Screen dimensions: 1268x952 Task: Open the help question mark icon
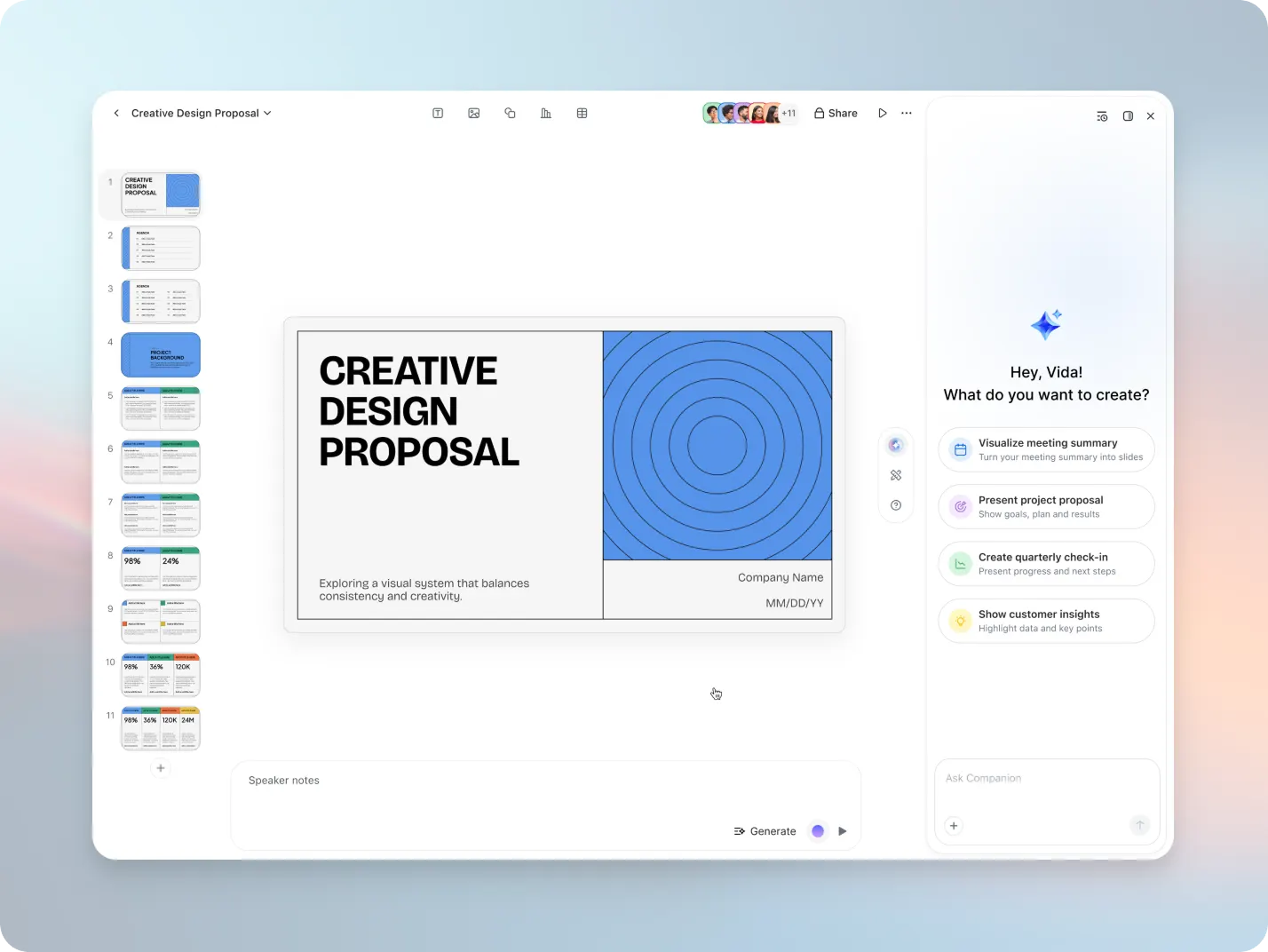pyautogui.click(x=896, y=505)
